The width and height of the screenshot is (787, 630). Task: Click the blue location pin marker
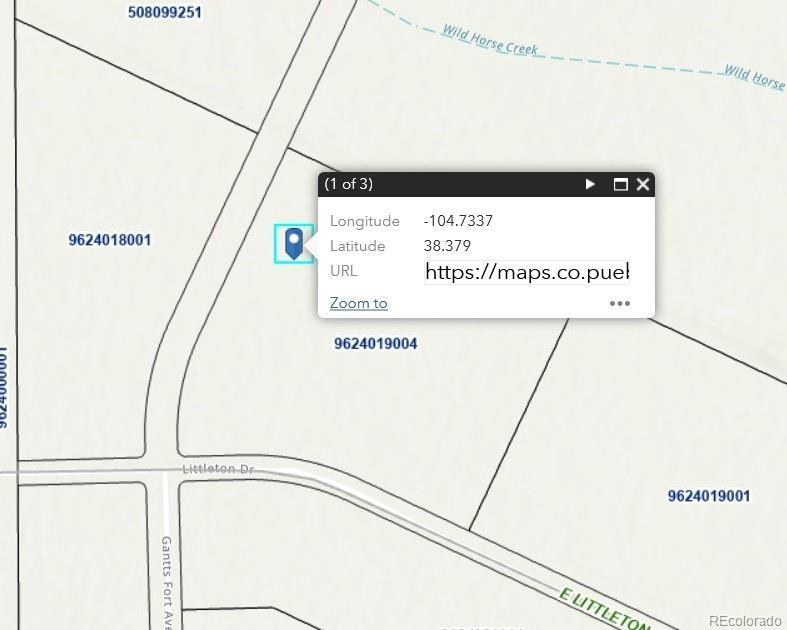294,244
